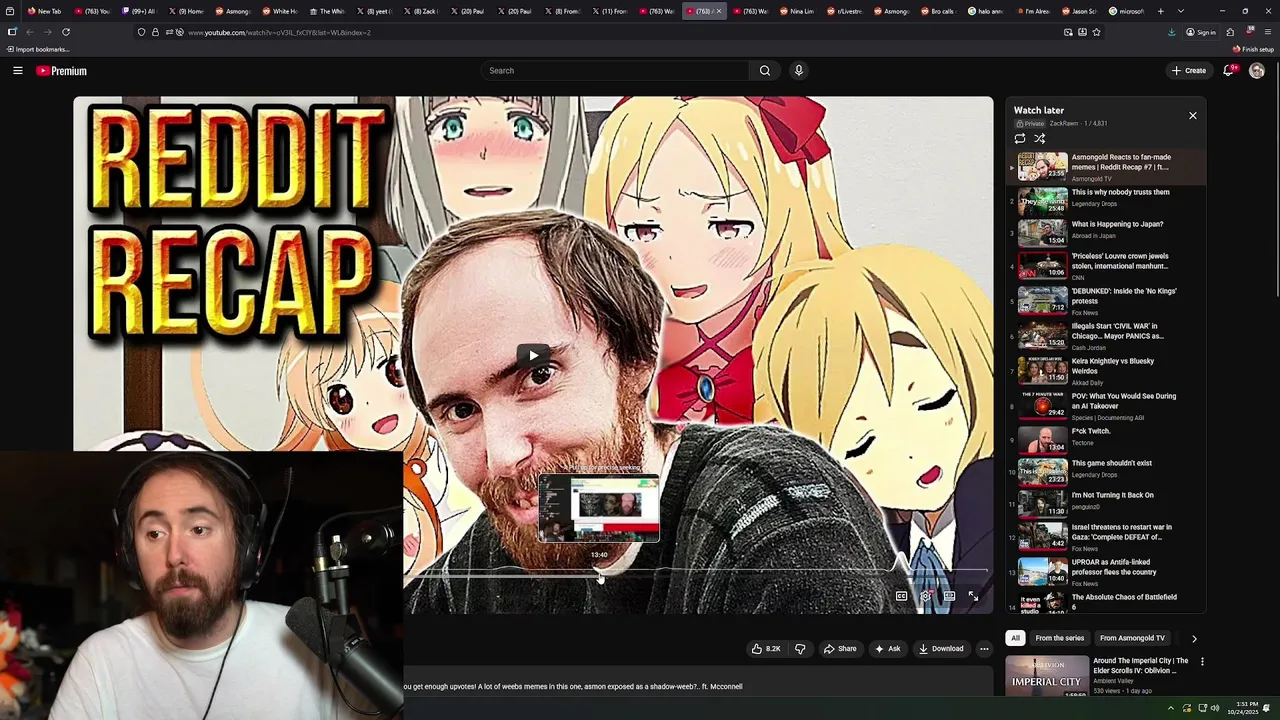Toggle shuffle in Watch later playlist

(x=1040, y=139)
